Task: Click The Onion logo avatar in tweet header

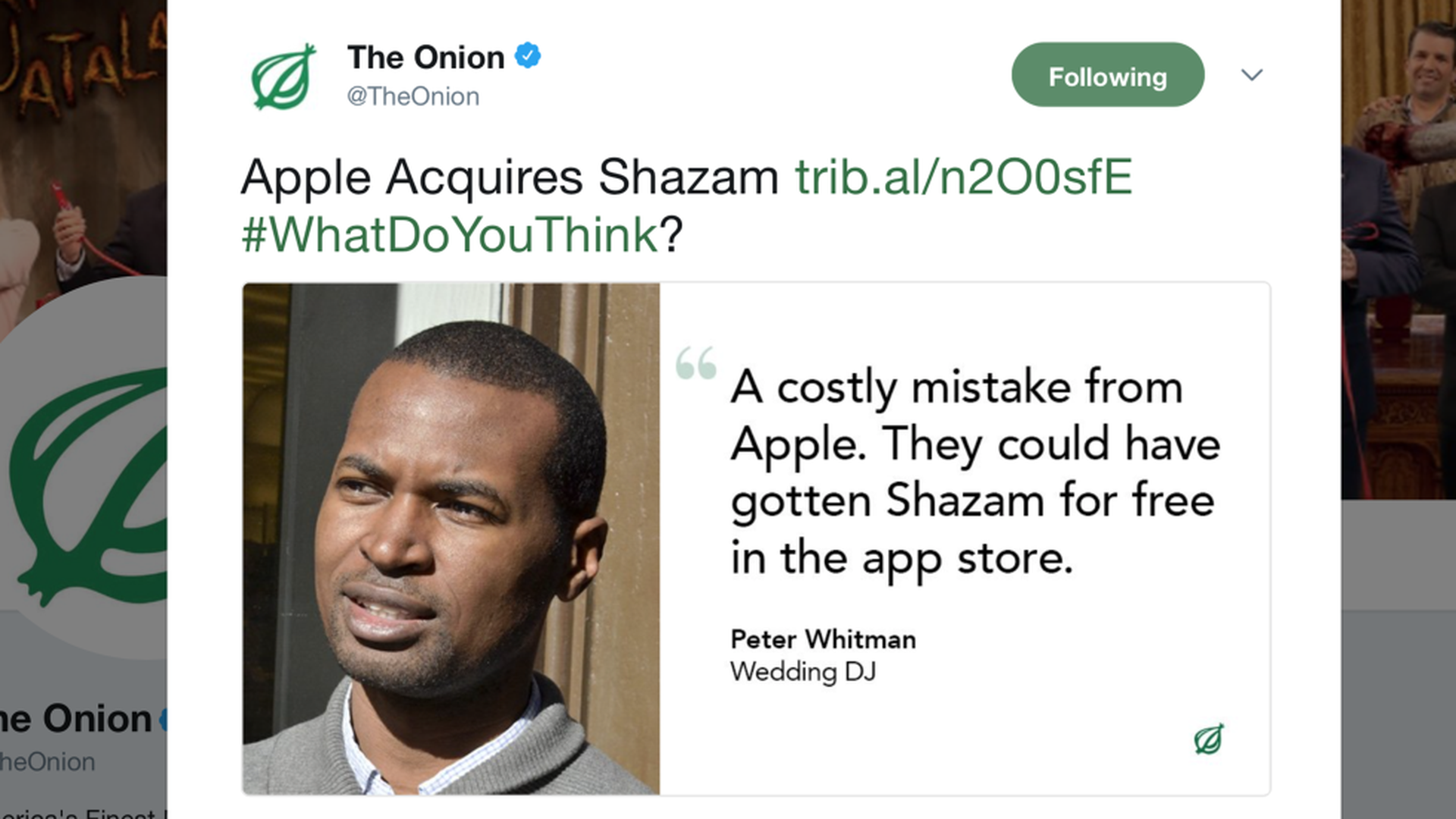Action: tap(284, 77)
